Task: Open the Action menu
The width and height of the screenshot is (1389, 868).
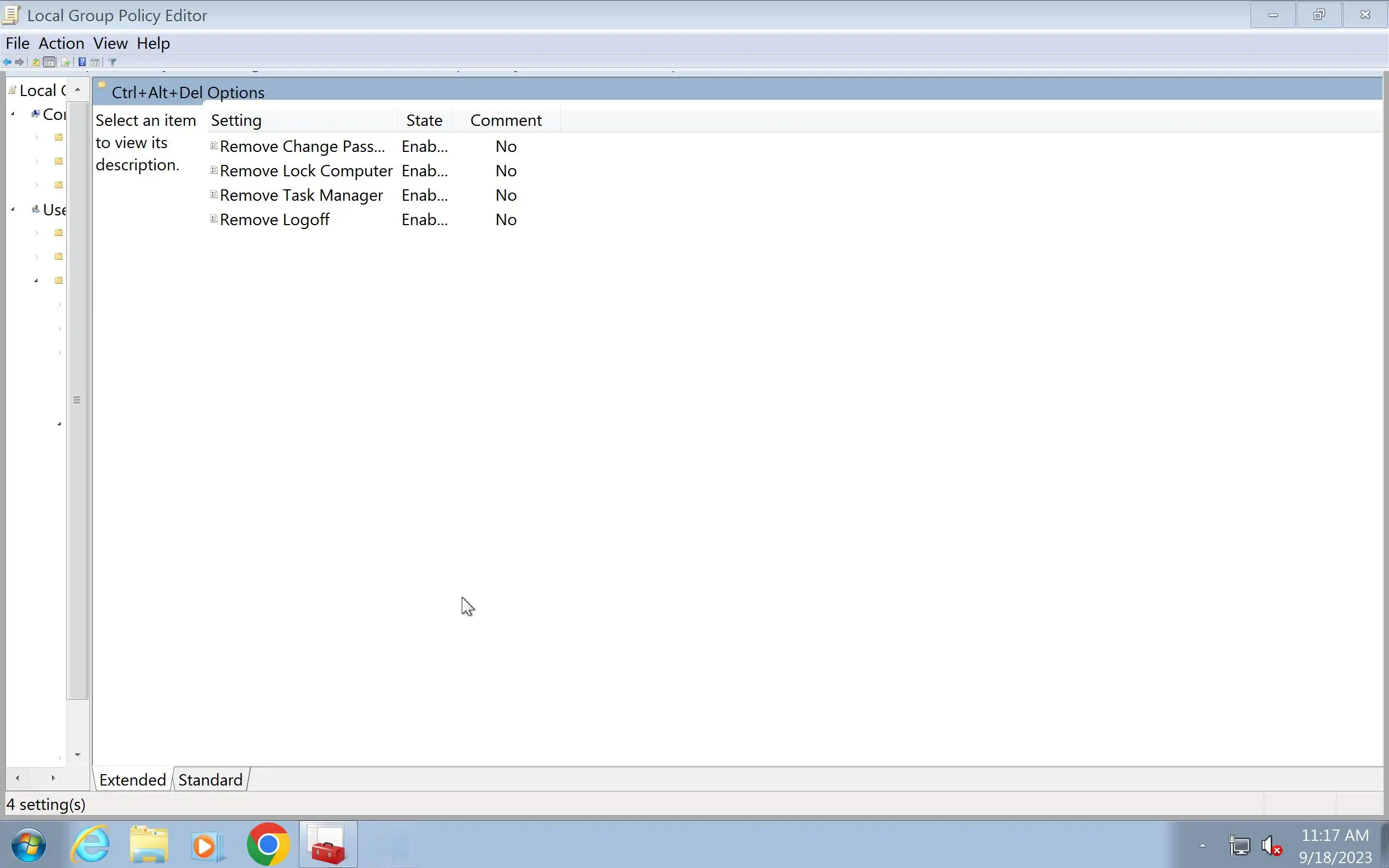Action: (61, 43)
